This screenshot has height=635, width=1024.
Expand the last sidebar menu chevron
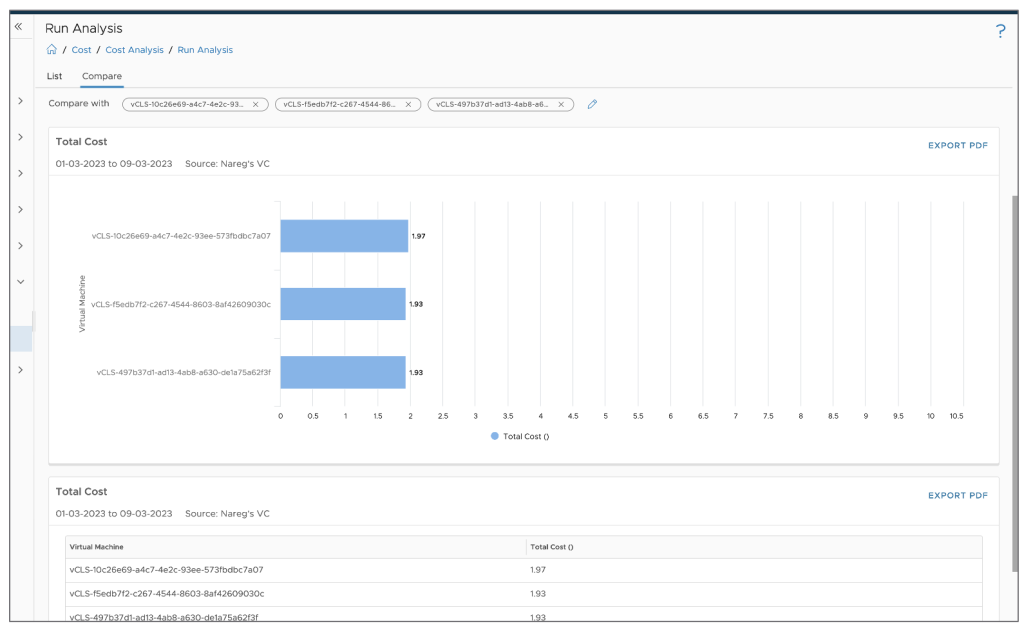coord(20,370)
